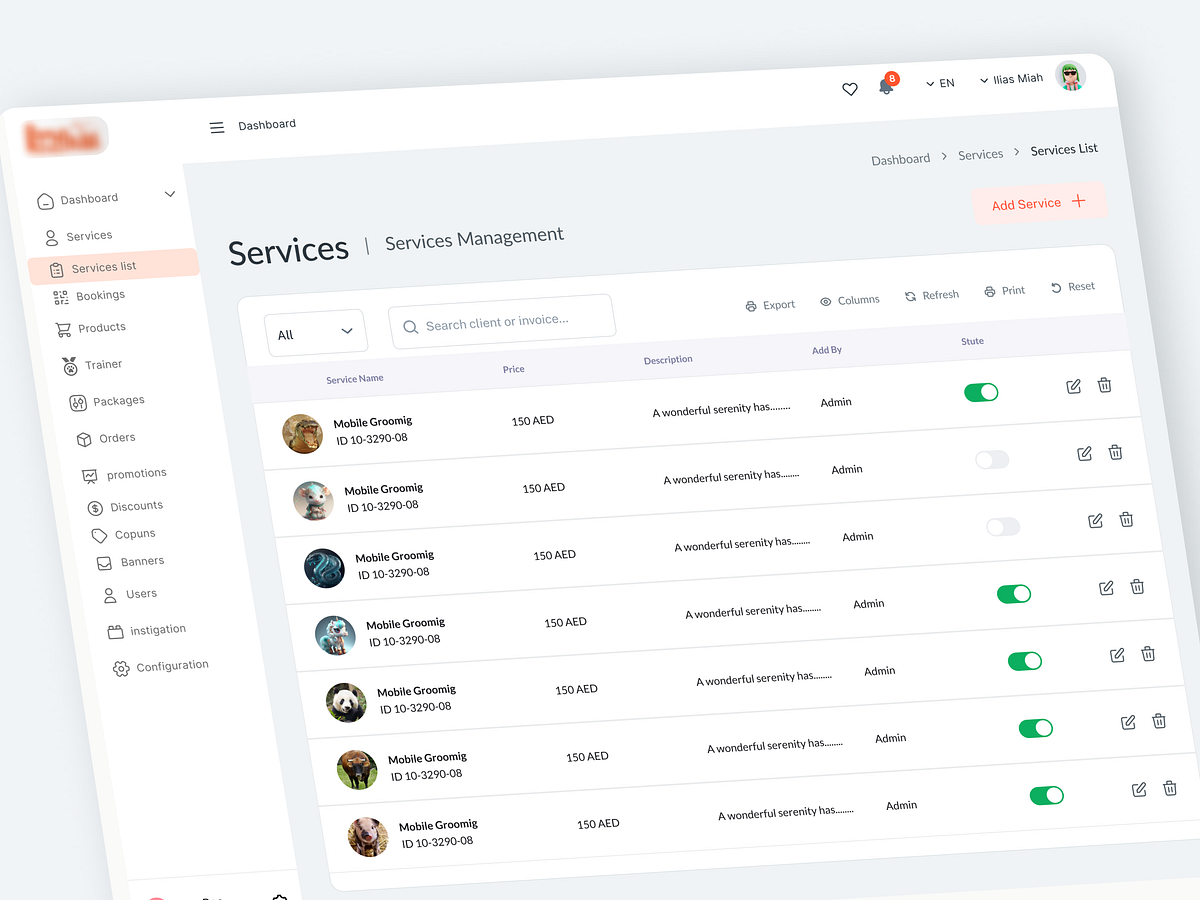Enable the switch in the dark snake avatar row
The width and height of the screenshot is (1200, 900).
point(1003,526)
